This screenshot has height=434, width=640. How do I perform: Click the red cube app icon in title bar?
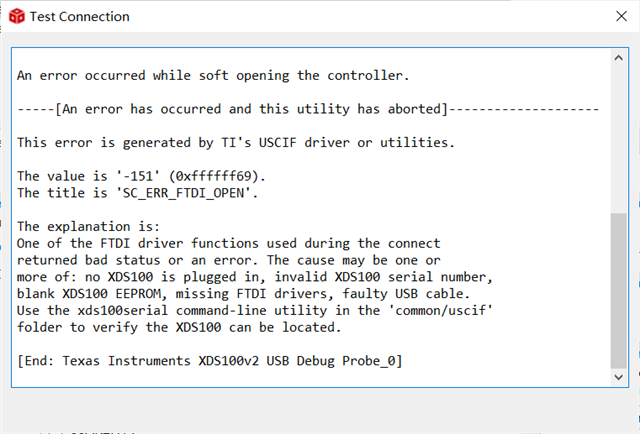(13, 17)
